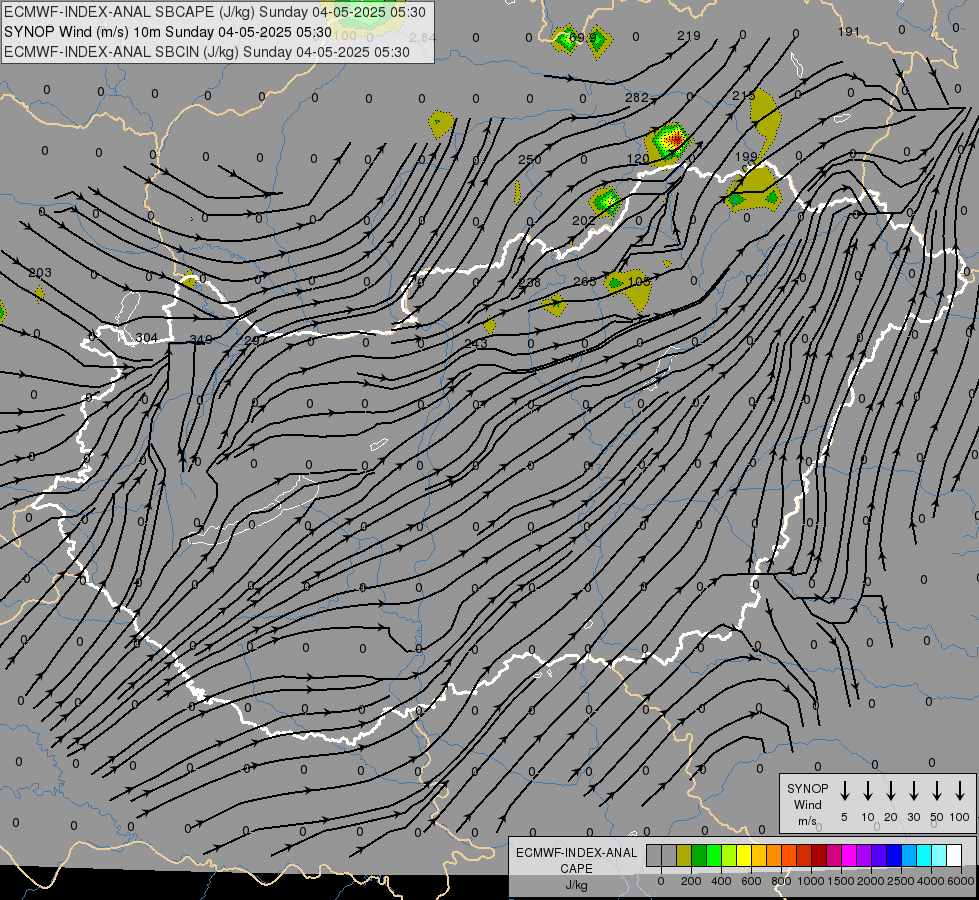Click the 5 m/s wind arrow symbol

[844, 791]
